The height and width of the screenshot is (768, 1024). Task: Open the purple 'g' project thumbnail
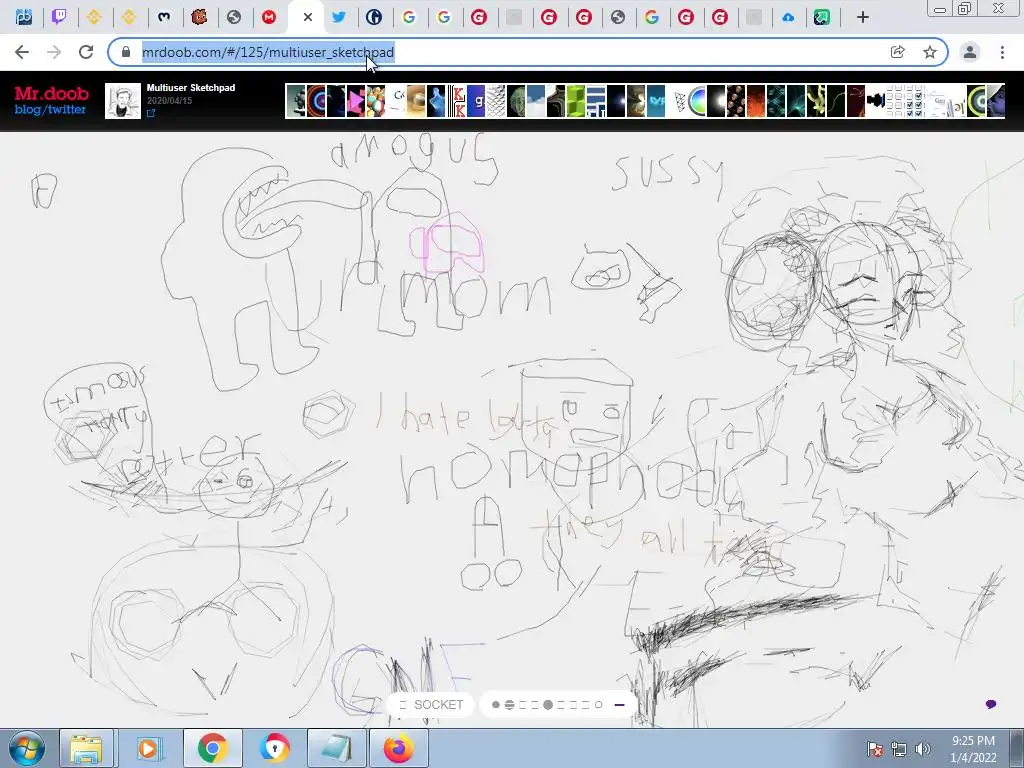tap(476, 101)
